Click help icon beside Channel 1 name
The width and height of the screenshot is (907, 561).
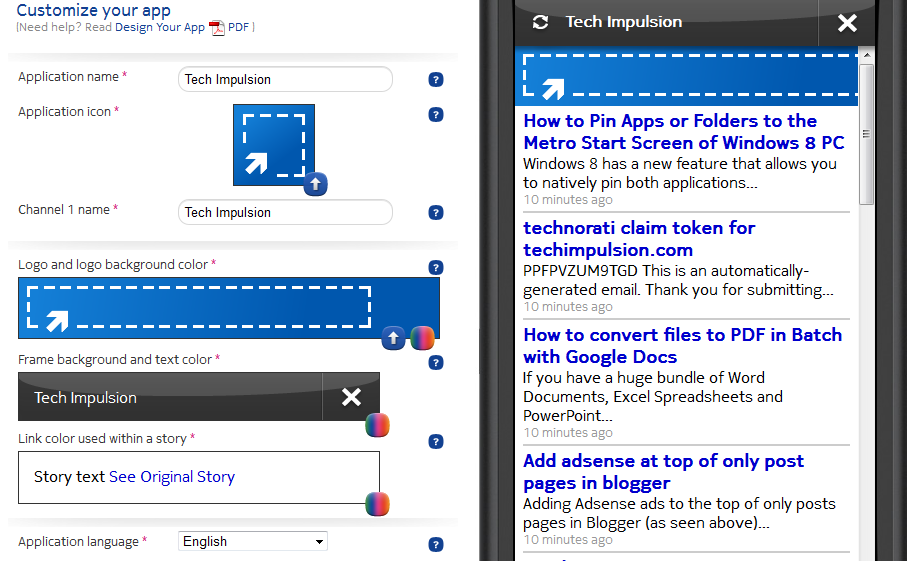[x=436, y=213]
